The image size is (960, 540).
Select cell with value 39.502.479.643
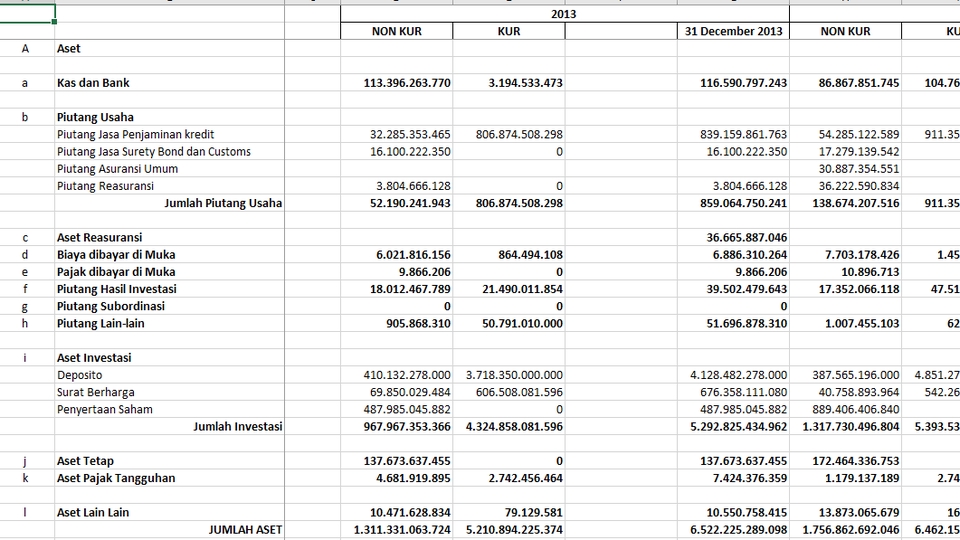coord(733,288)
